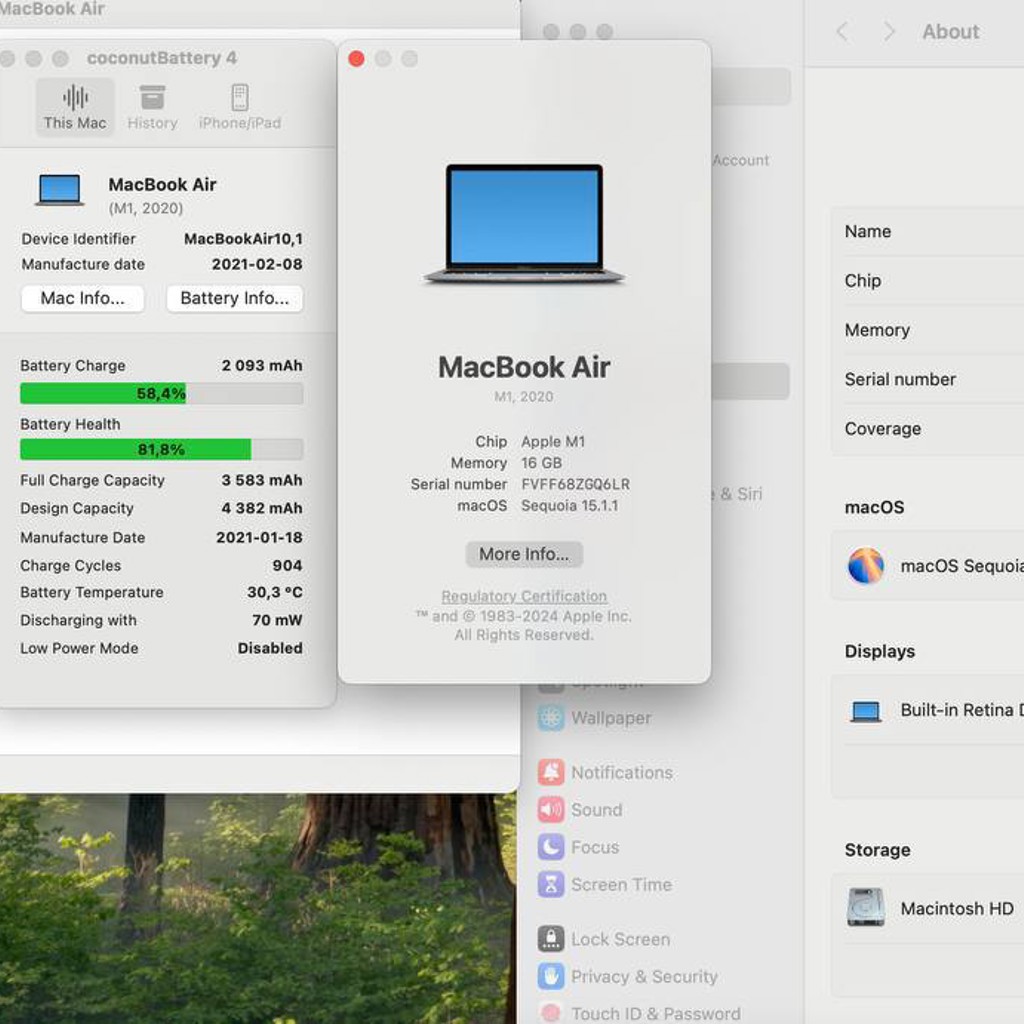
Task: Click the macOS Sequoia icon in About pane
Action: 866,566
